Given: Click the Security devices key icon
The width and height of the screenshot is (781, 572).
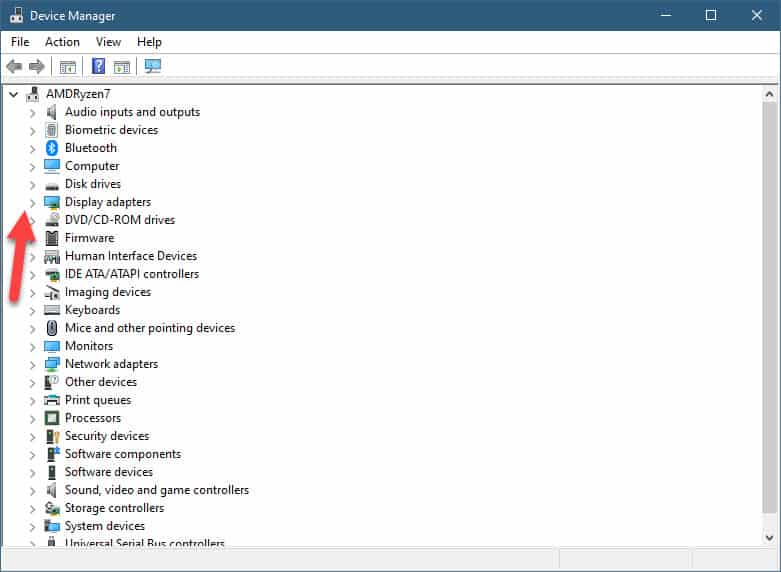Looking at the screenshot, I should 53,436.
